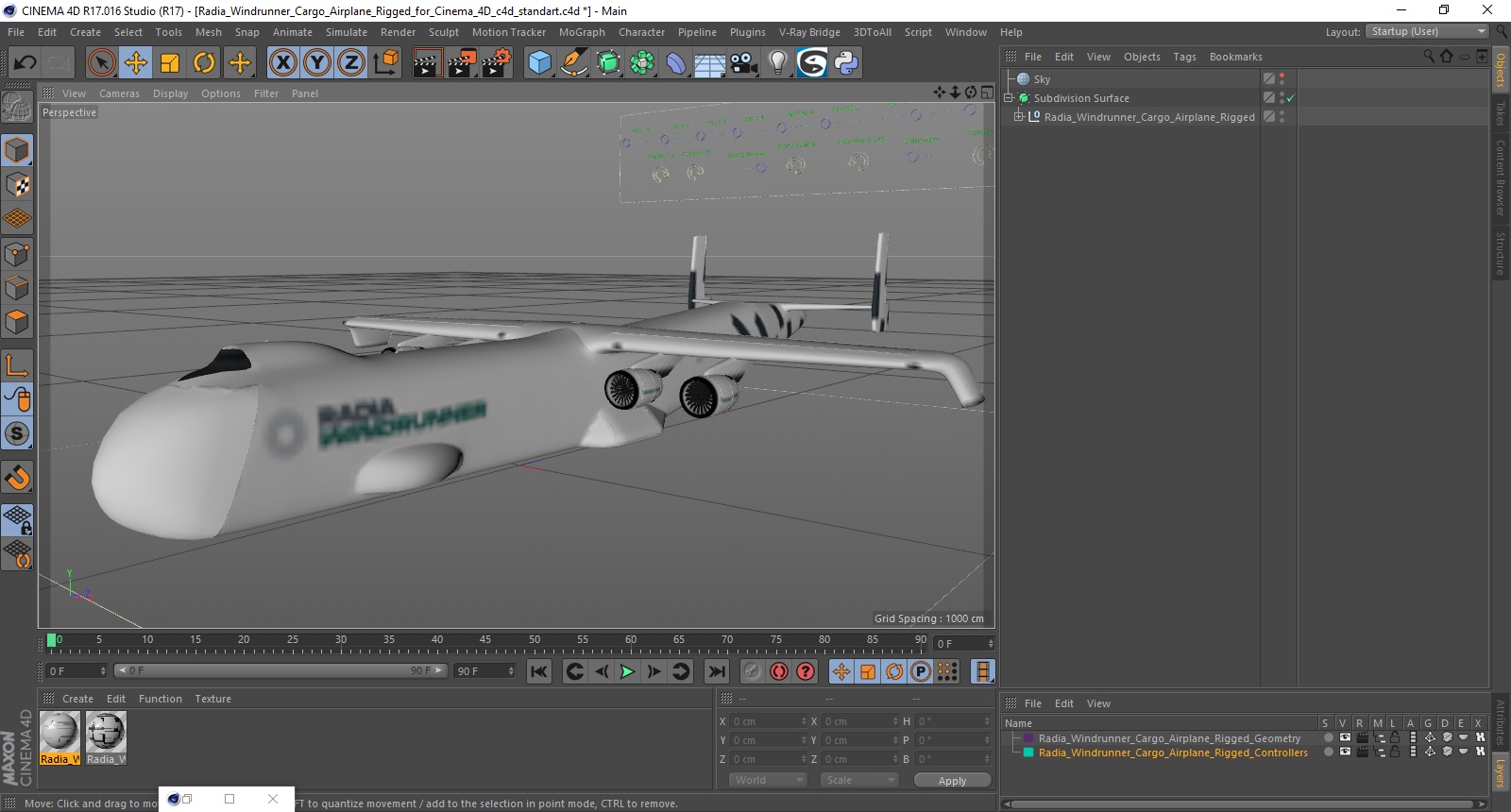This screenshot has height=812, width=1511.
Task: Open the Spline Pen tool
Action: pos(574,63)
